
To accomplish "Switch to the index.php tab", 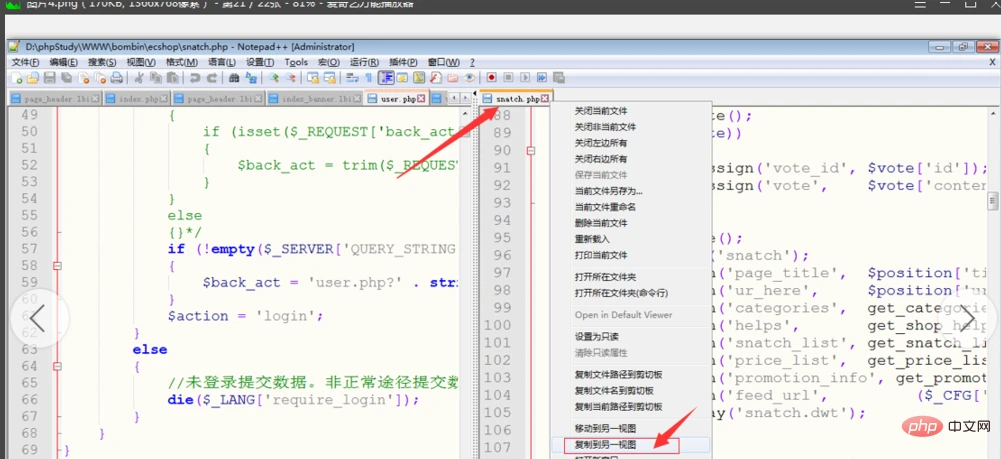I will pos(139,99).
